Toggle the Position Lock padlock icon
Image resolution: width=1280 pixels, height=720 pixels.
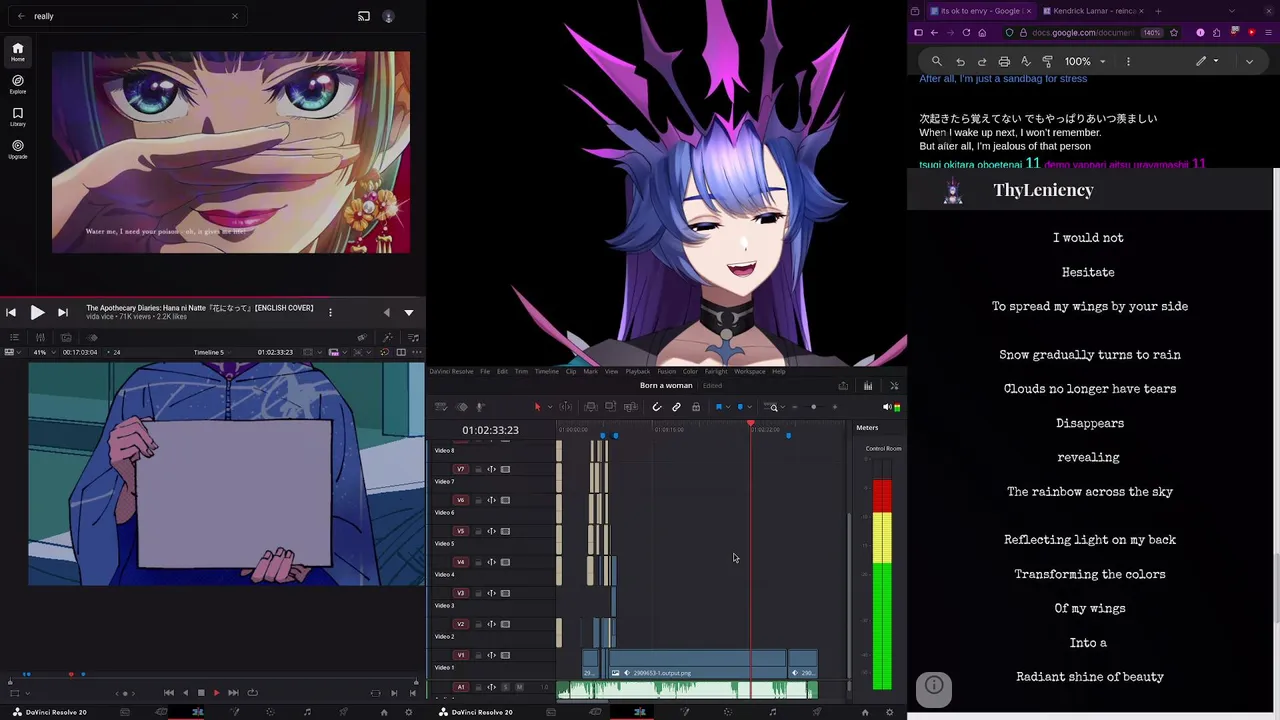(696, 407)
